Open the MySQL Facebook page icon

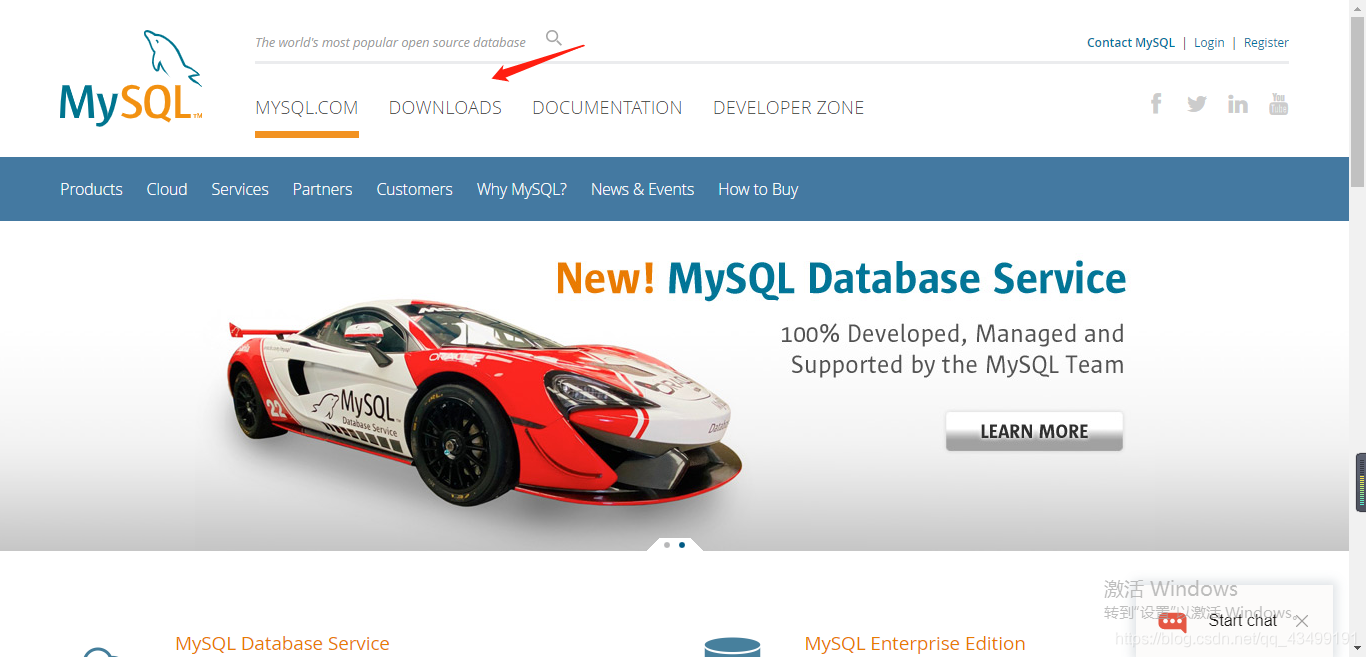click(1156, 103)
